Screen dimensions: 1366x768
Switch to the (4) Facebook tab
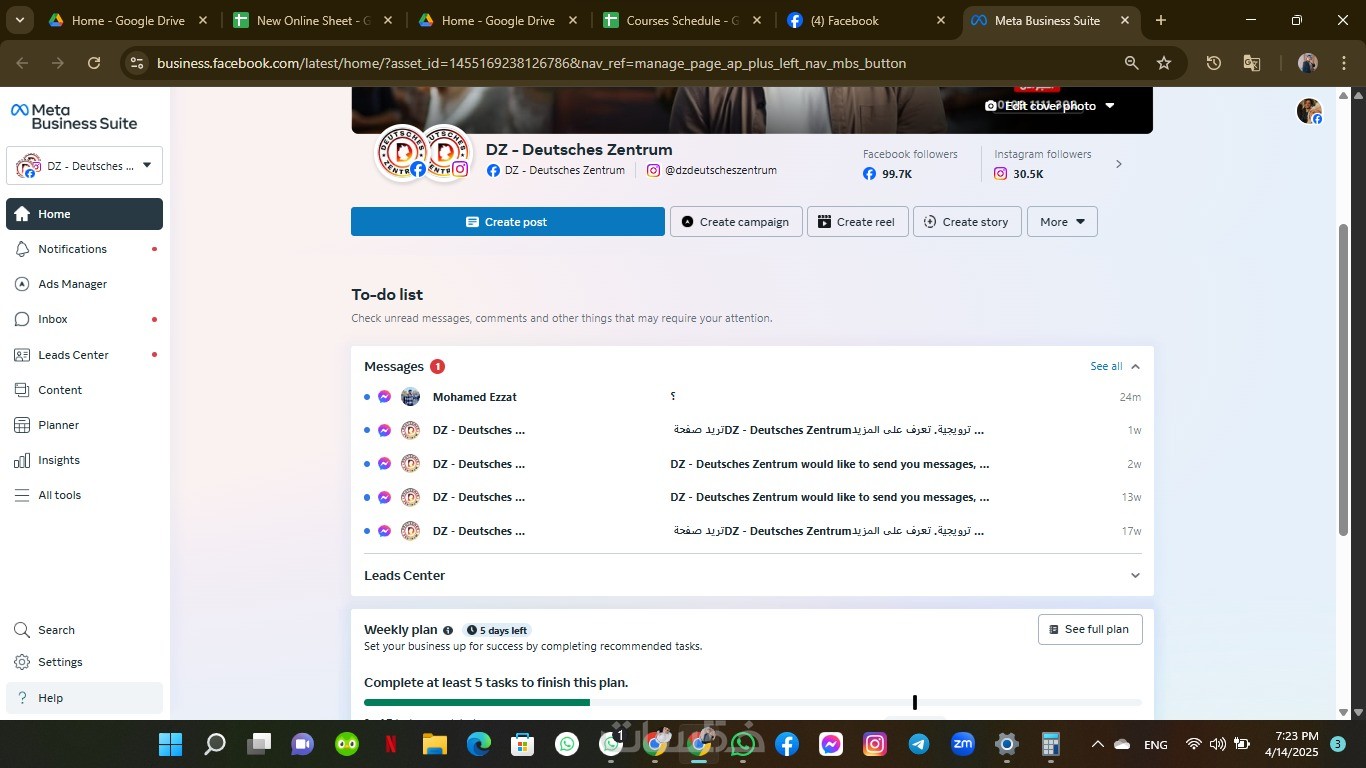coord(866,20)
